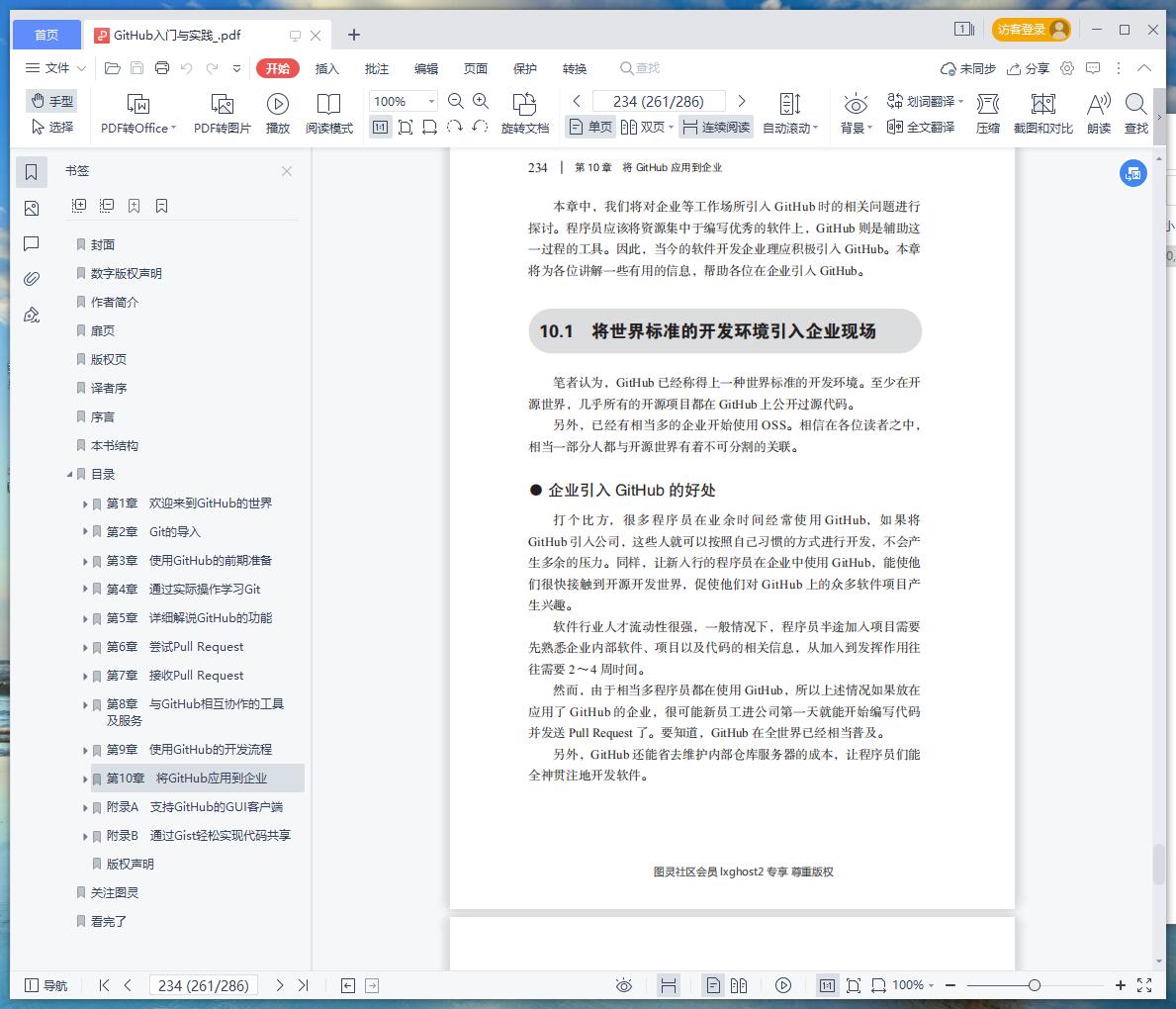The height and width of the screenshot is (1009, 1176).
Task: Zoom out with the minus magnifier
Action: pos(455,101)
